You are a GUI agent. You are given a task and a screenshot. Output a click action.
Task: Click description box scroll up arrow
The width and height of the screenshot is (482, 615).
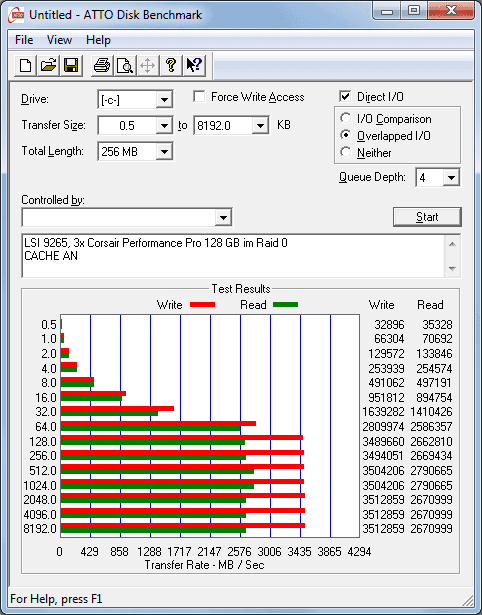tap(452, 244)
